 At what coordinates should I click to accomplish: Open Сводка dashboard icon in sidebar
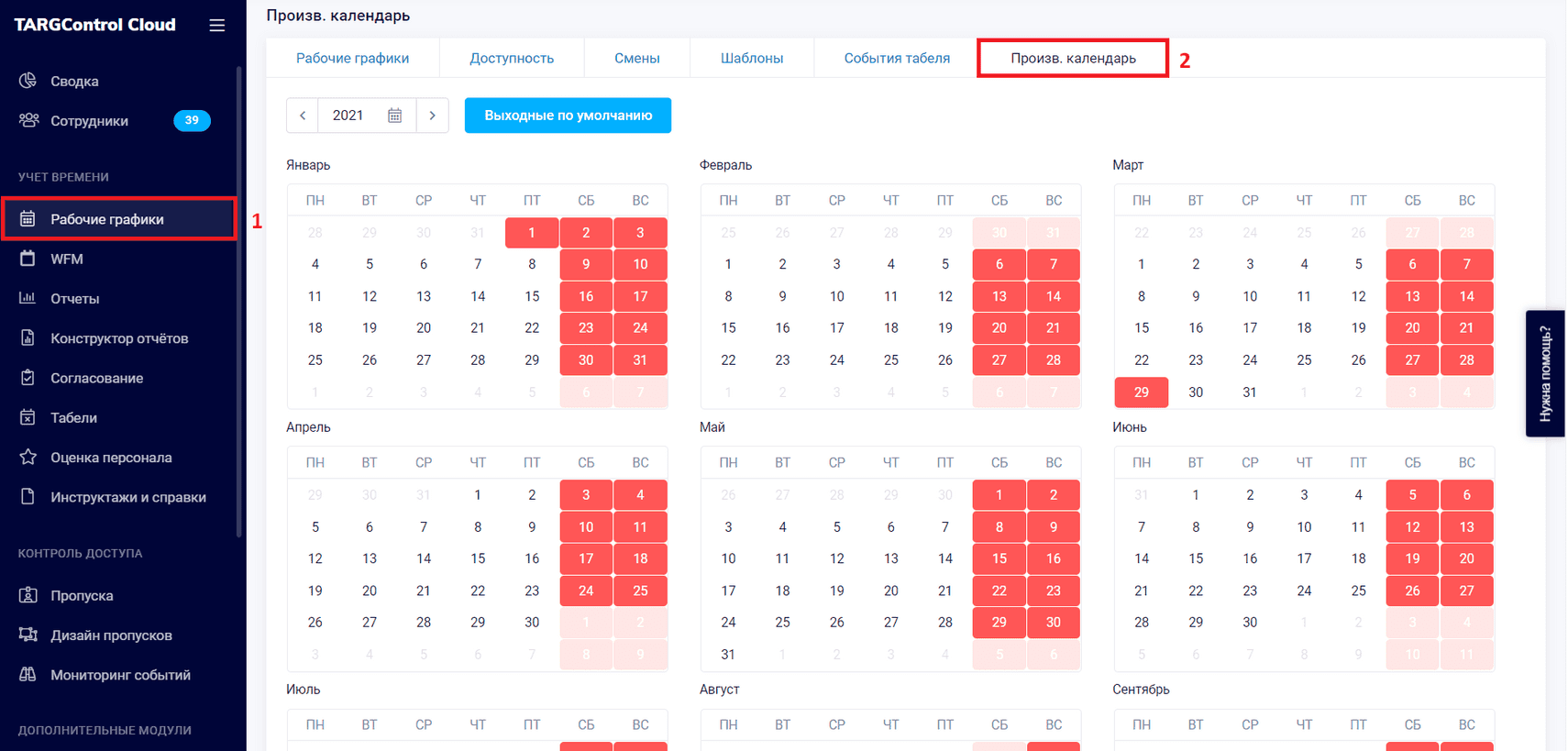(28, 81)
